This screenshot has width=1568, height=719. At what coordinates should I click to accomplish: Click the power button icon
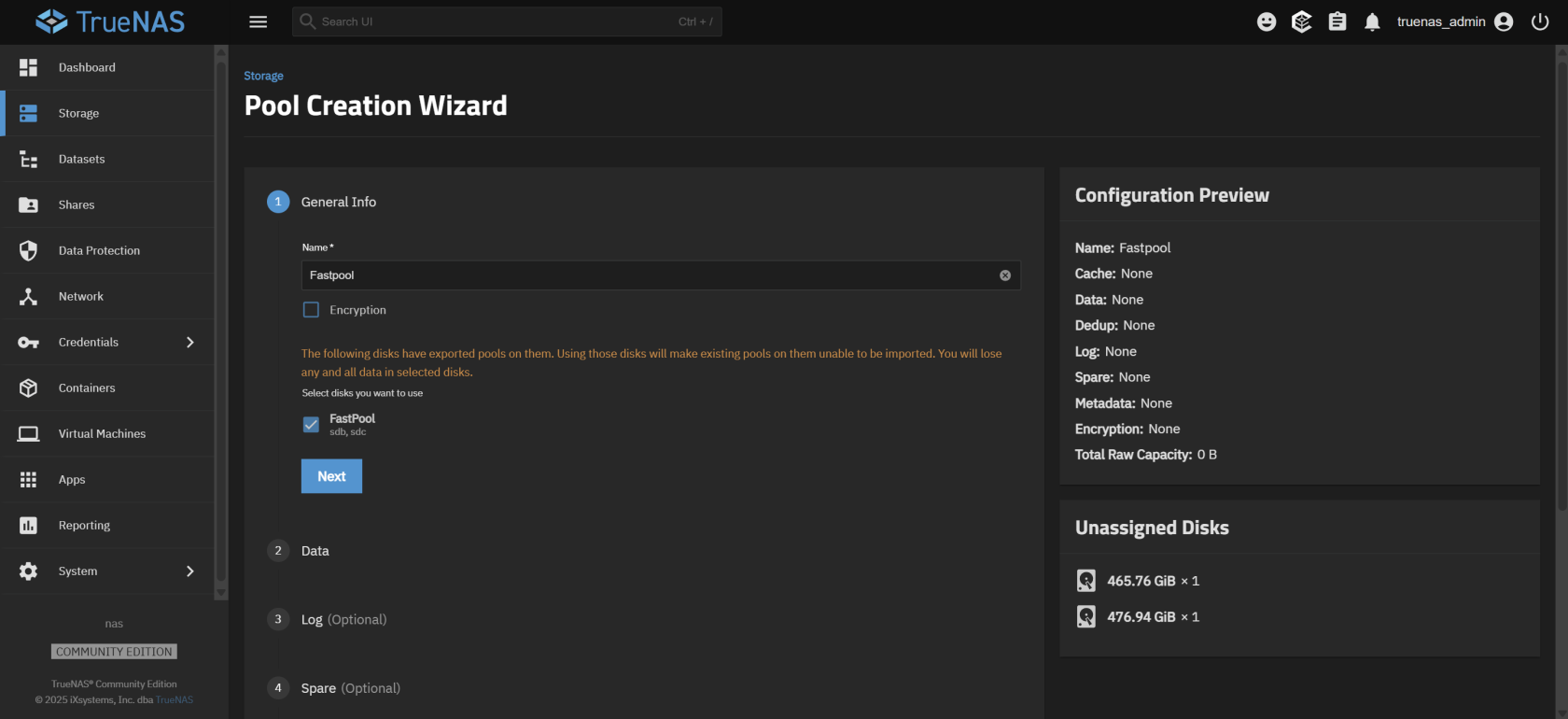[x=1539, y=21]
